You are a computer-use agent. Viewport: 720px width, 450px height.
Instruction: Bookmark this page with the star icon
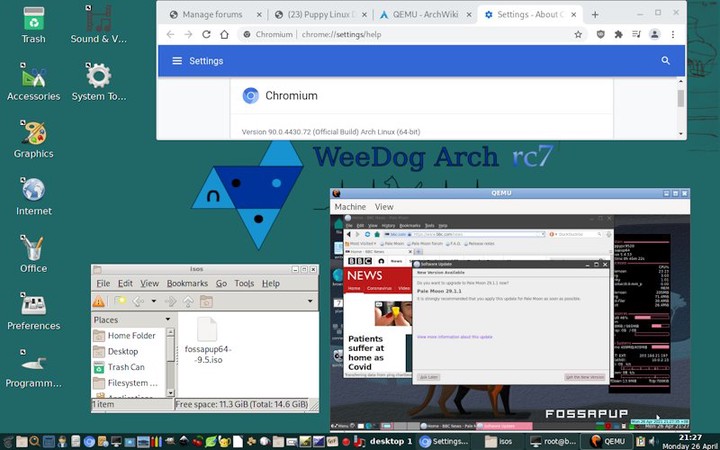click(x=578, y=34)
